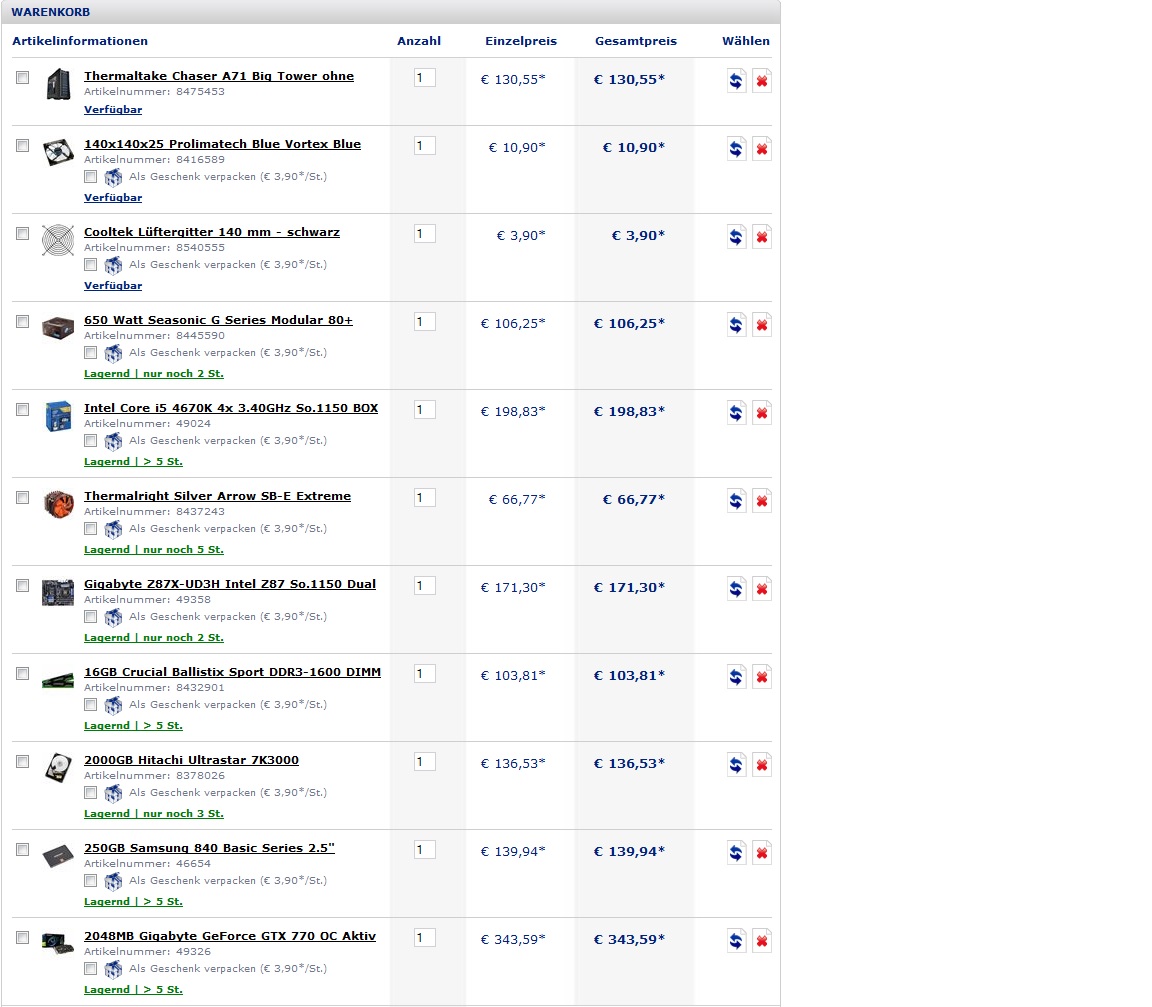Click the WARENKORB title text
Viewport: 1152px width, 1007px height.
[x=51, y=12]
